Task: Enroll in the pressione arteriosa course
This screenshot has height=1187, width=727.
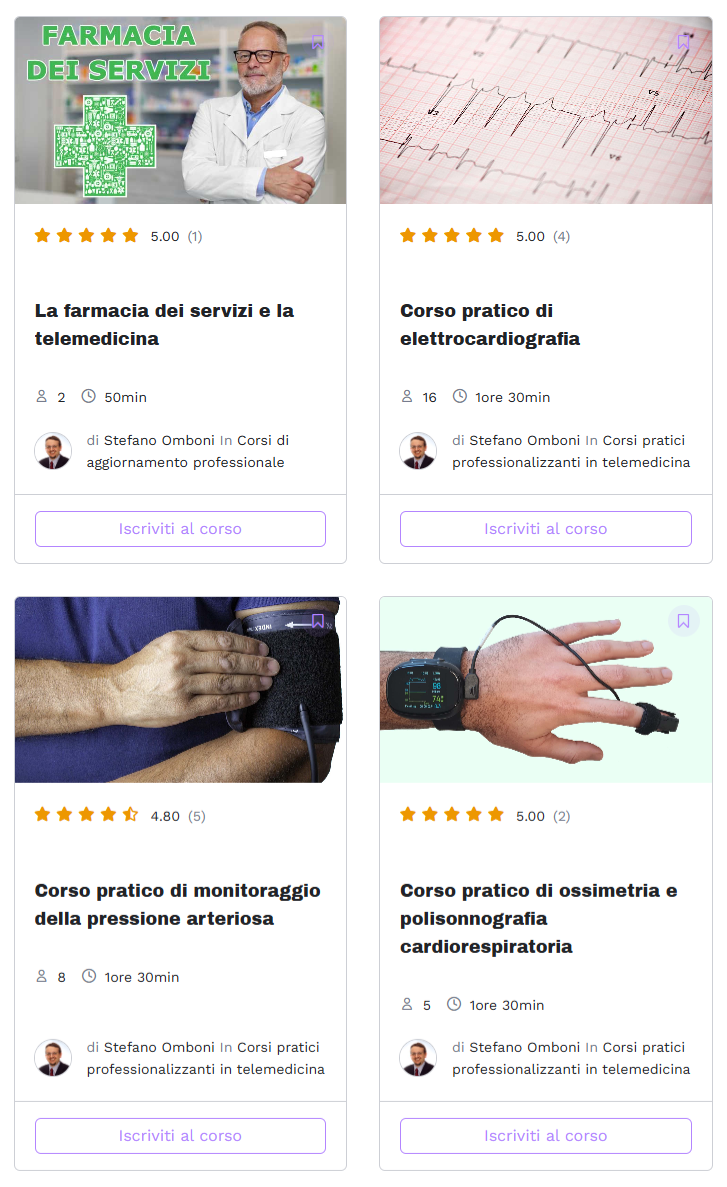Action: pyautogui.click(x=180, y=1136)
